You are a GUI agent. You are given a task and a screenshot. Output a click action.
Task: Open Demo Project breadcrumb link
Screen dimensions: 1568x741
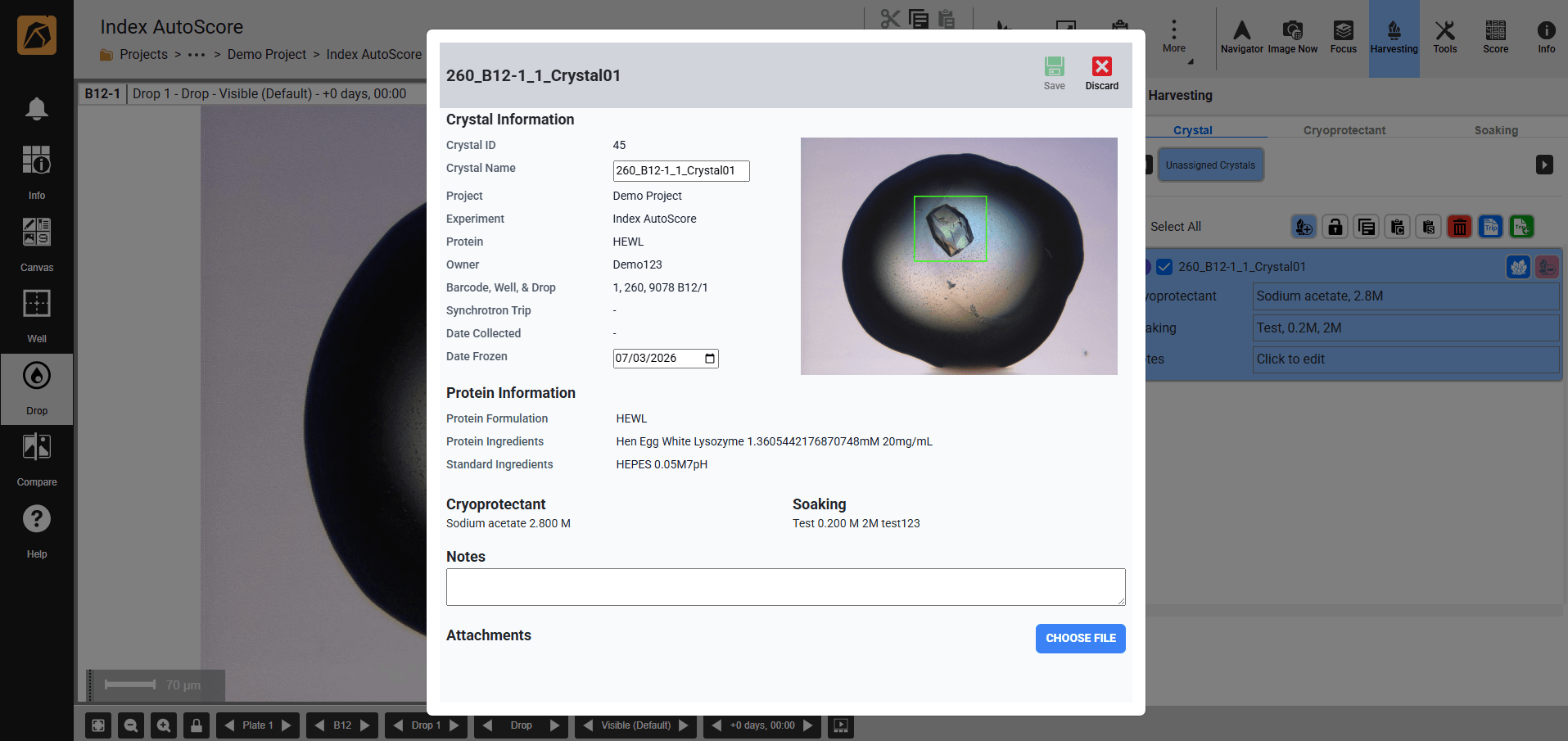click(x=266, y=54)
